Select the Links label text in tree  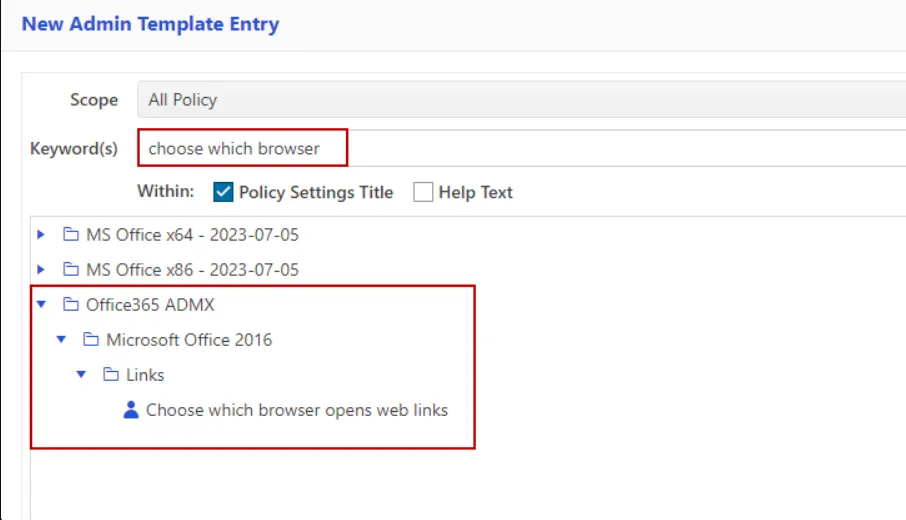coord(145,375)
